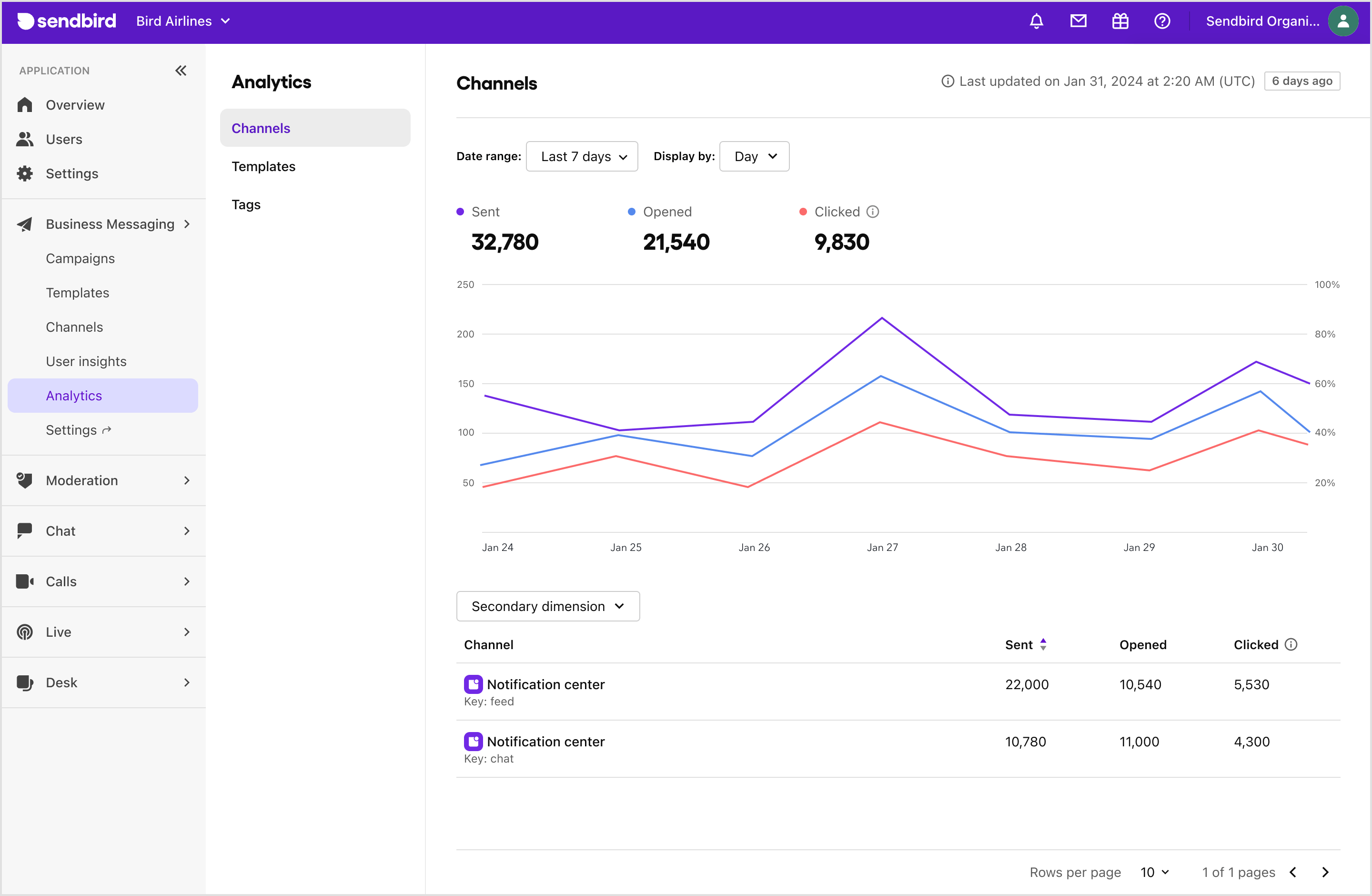Open the help question mark icon
The height and width of the screenshot is (896, 1372).
[x=1162, y=21]
